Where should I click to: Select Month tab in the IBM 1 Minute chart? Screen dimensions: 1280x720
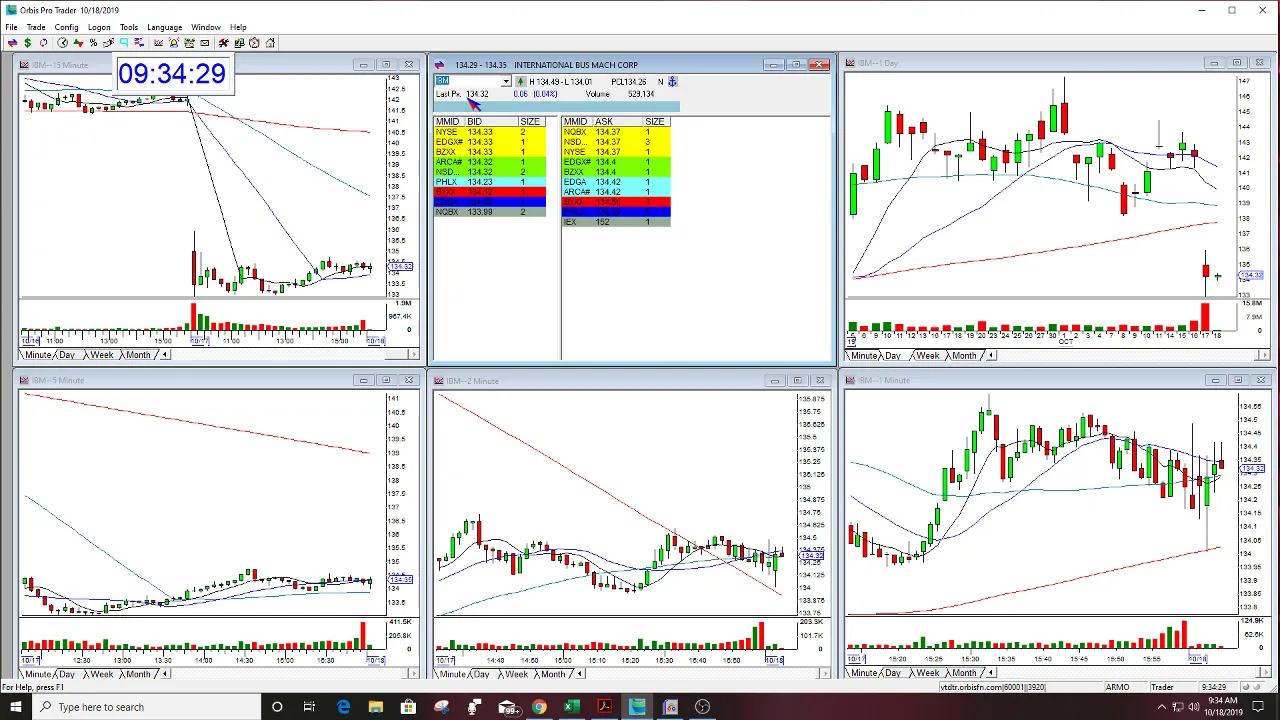pyautogui.click(x=964, y=674)
